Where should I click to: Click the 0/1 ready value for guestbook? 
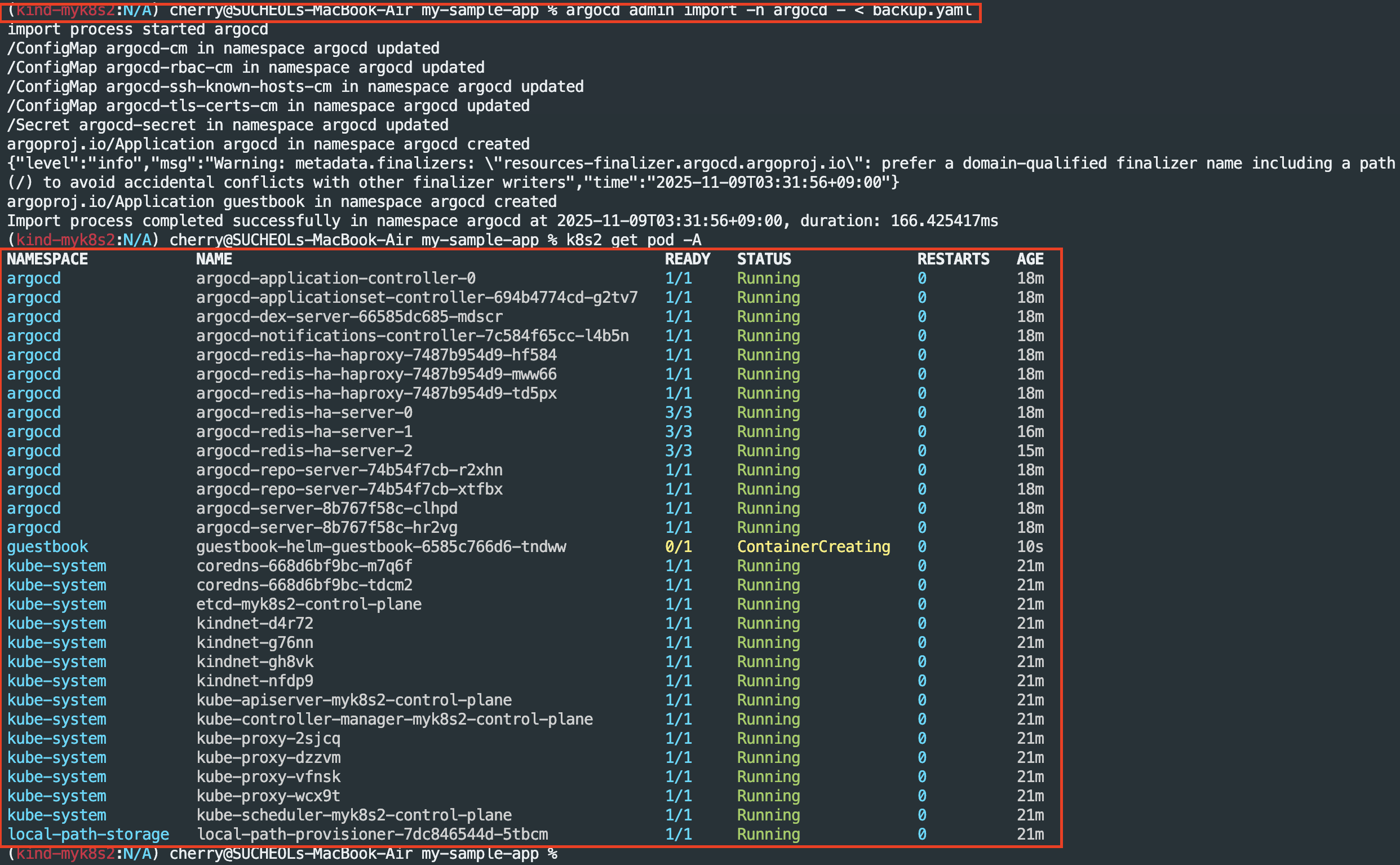coord(678,547)
